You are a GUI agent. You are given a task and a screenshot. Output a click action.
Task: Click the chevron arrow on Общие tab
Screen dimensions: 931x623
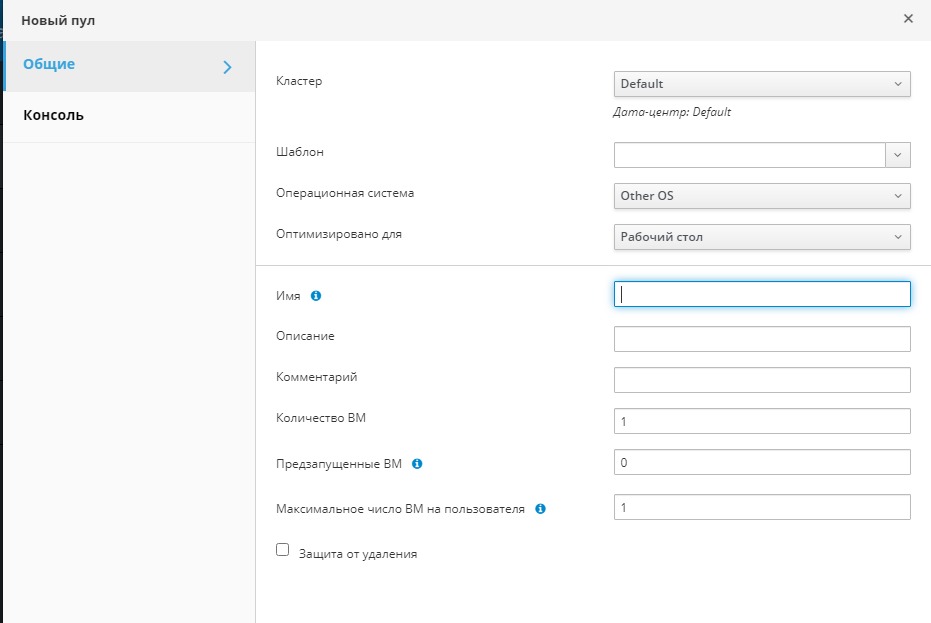pos(227,67)
